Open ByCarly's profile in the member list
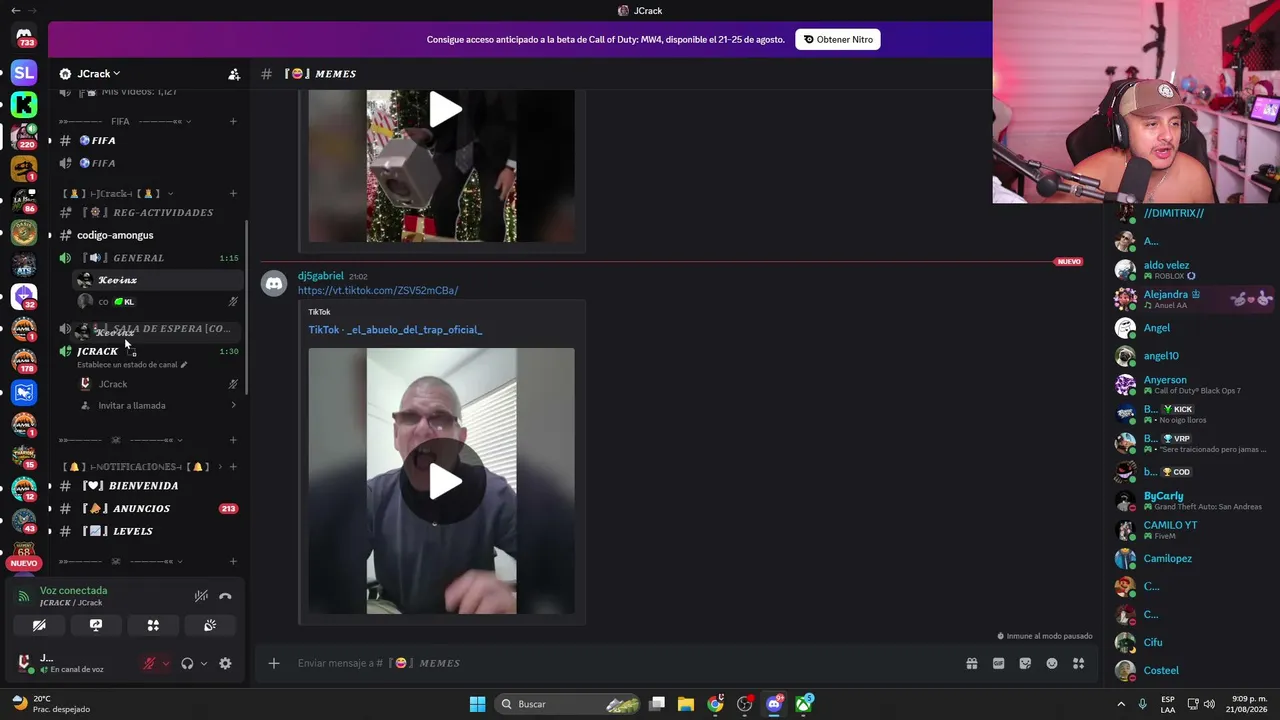This screenshot has height=720, width=1280. [1194, 501]
